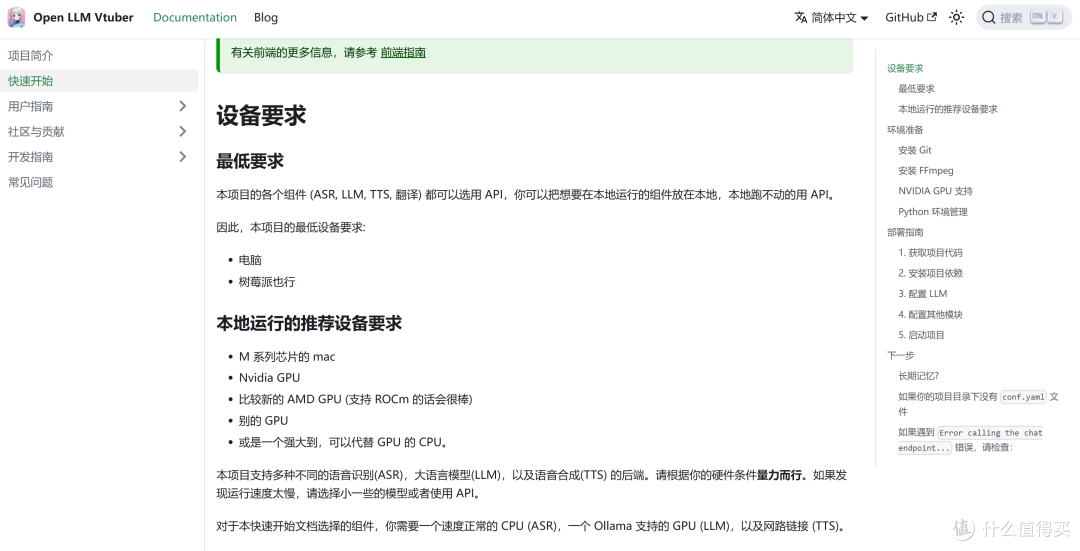
Task: Jump to 安装 Git in contents
Action: pyautogui.click(x=915, y=150)
